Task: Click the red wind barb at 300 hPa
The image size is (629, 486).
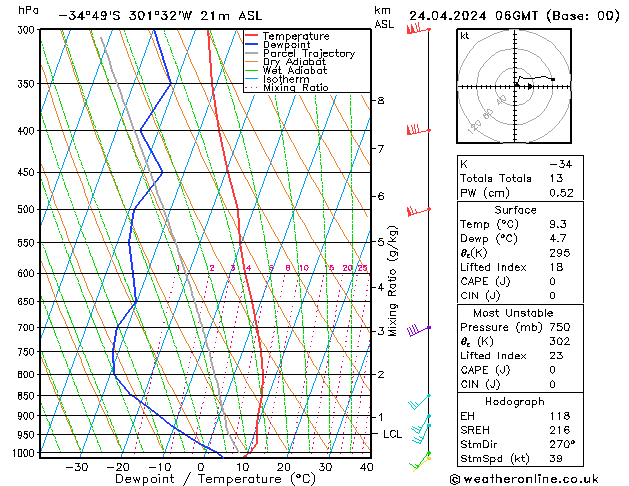Action: (418, 29)
